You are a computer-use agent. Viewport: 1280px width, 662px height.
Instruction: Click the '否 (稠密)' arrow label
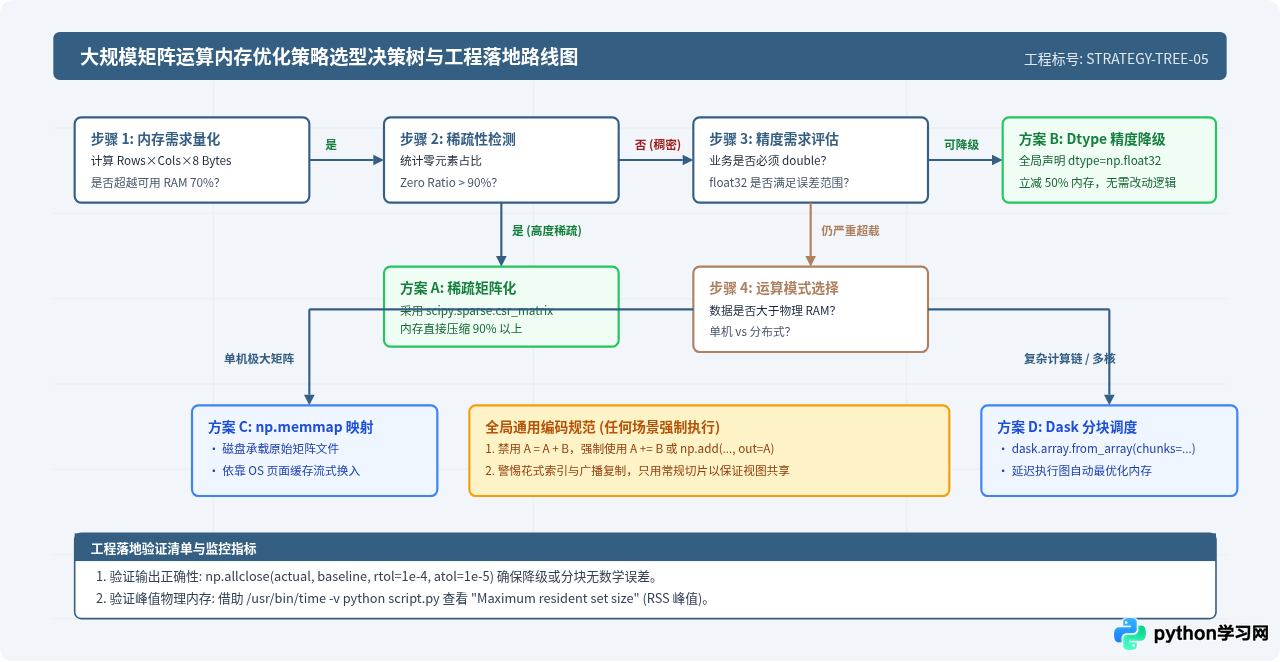coord(657,144)
